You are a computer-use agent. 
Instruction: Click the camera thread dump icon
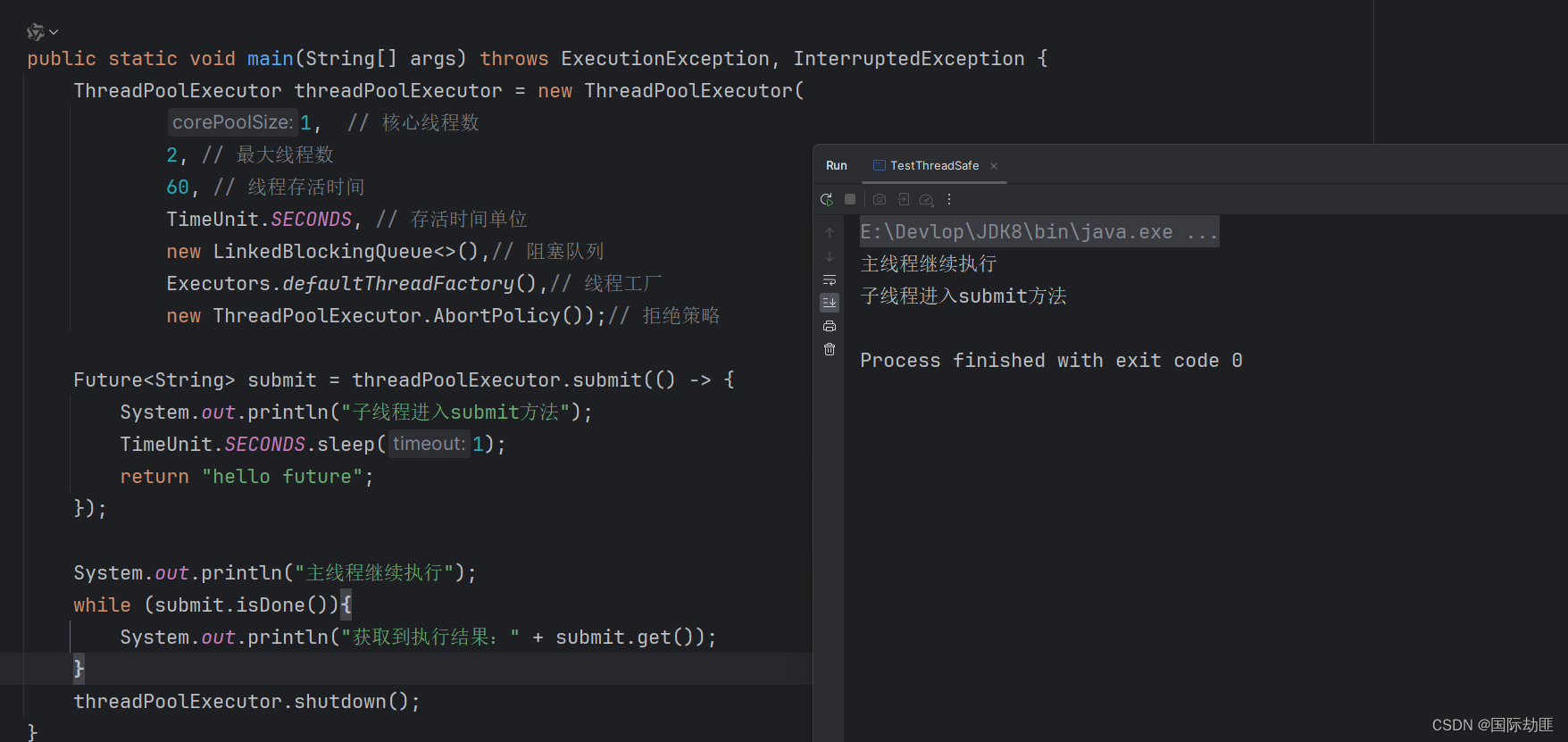tap(880, 199)
